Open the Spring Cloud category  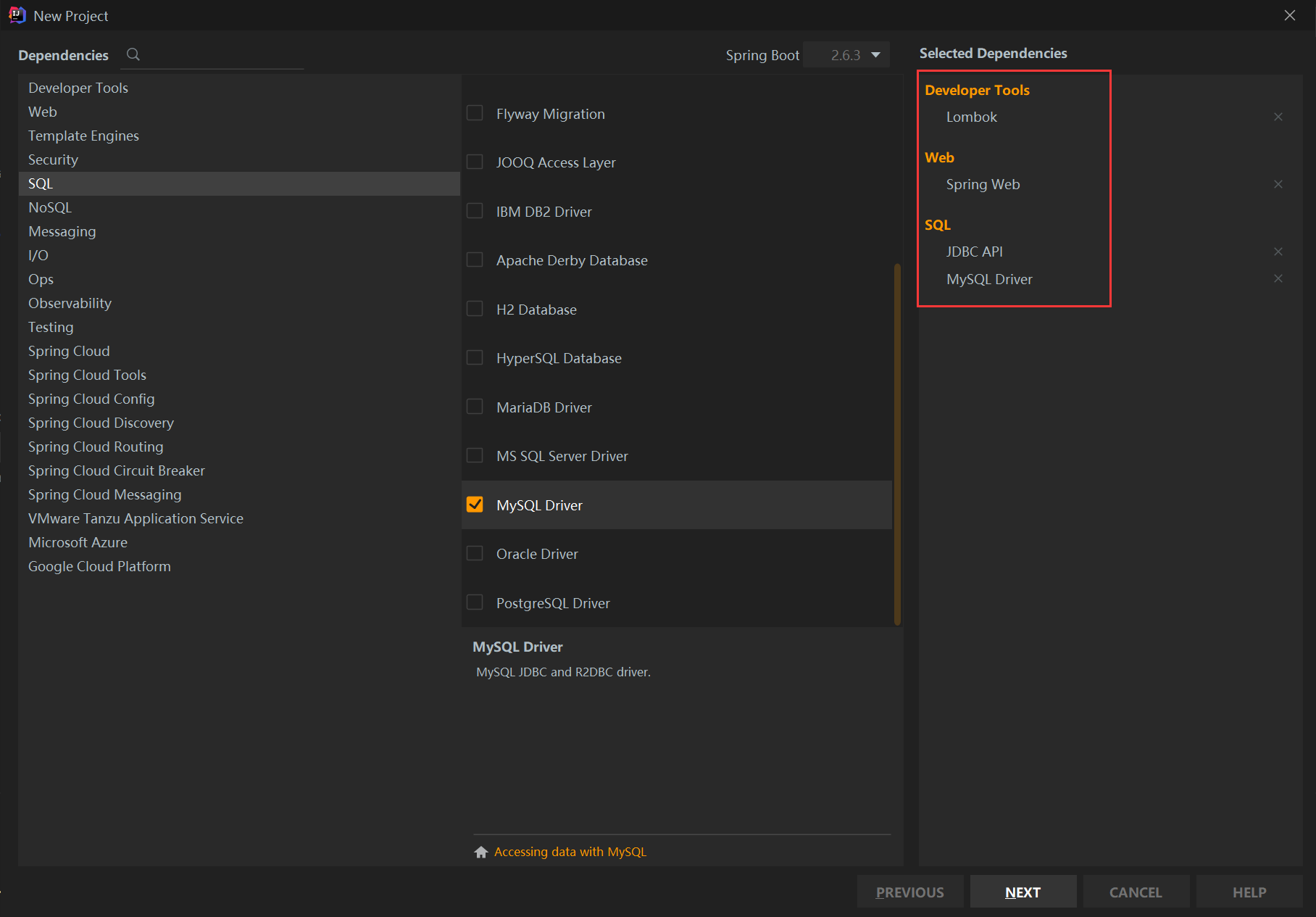pos(239,351)
